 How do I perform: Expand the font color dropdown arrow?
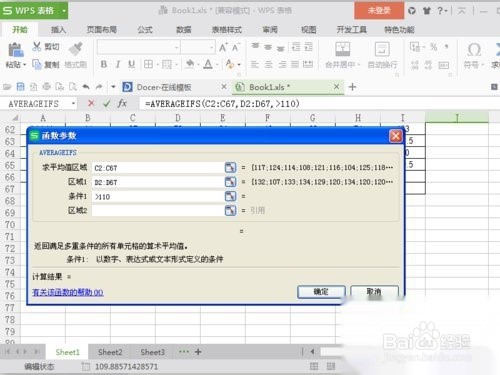[217, 64]
